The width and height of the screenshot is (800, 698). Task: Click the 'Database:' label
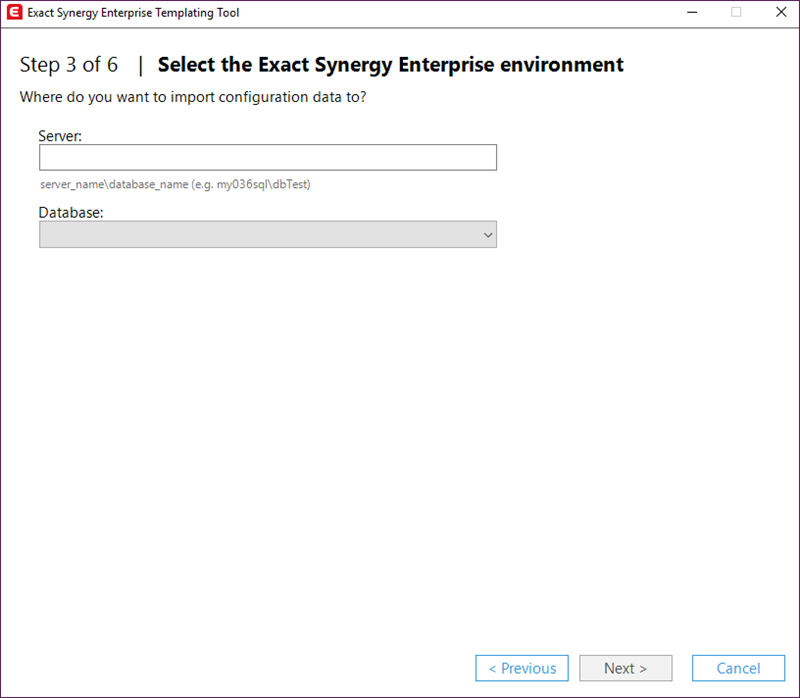71,212
